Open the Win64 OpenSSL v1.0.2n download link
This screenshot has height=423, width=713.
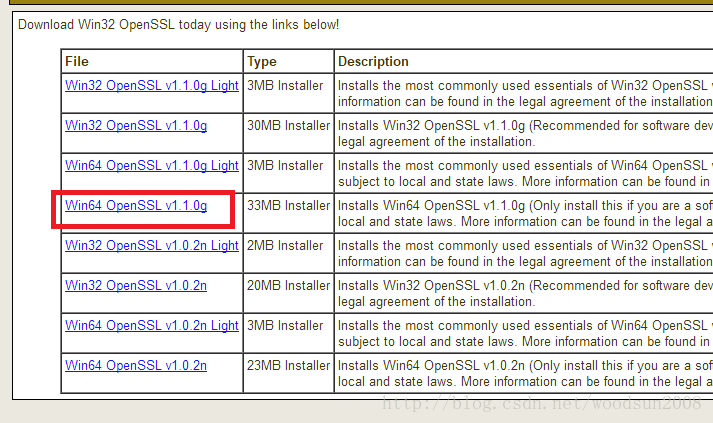click(x=136, y=366)
